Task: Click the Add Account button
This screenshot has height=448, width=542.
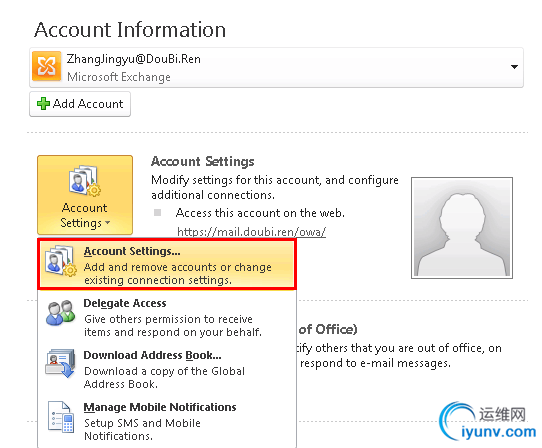Action: (x=80, y=104)
